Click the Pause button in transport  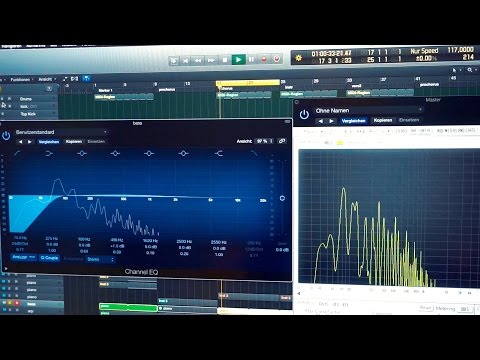tap(251, 60)
